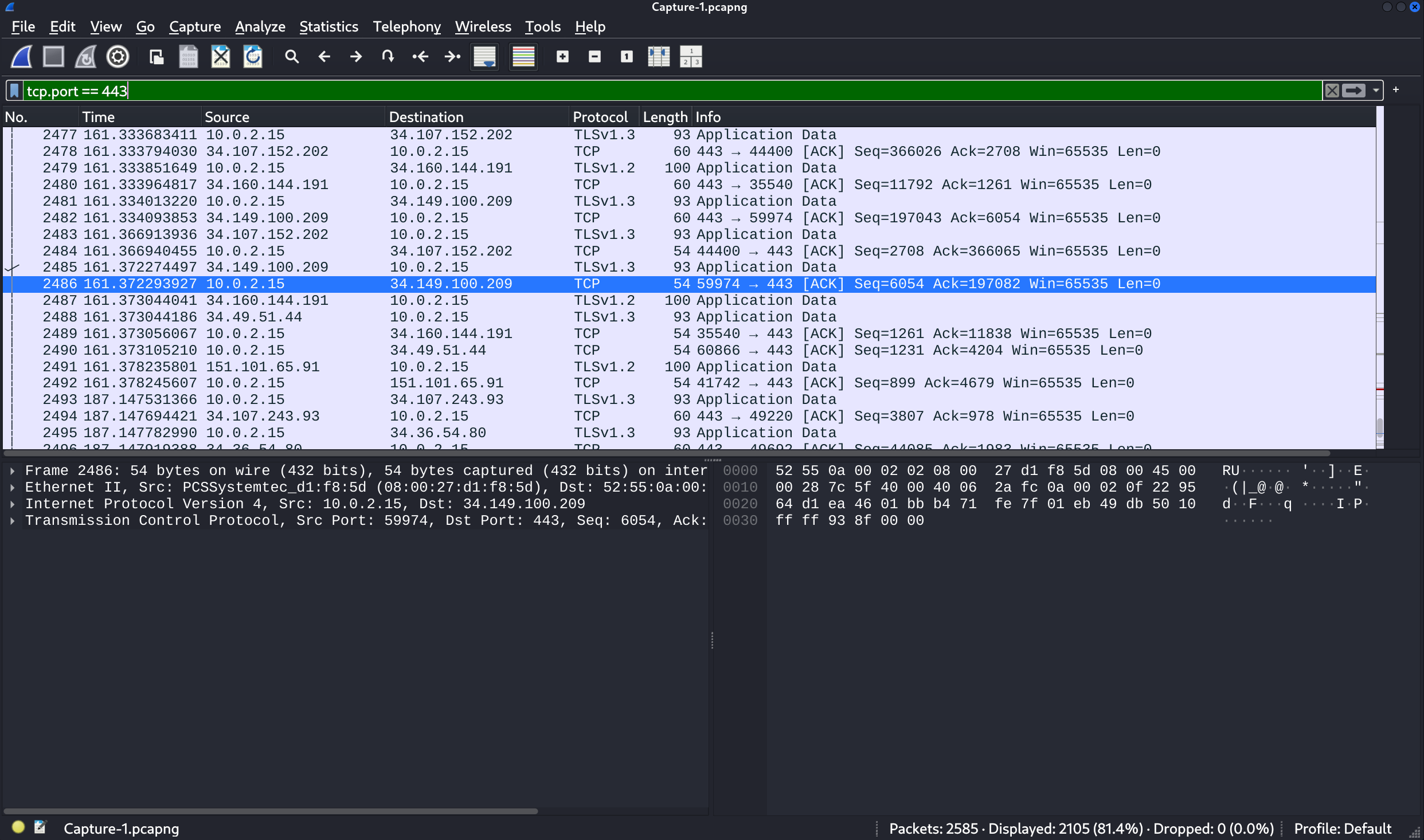Click the filter bookmark icon
Screen dimensions: 1424x840
[x=14, y=91]
